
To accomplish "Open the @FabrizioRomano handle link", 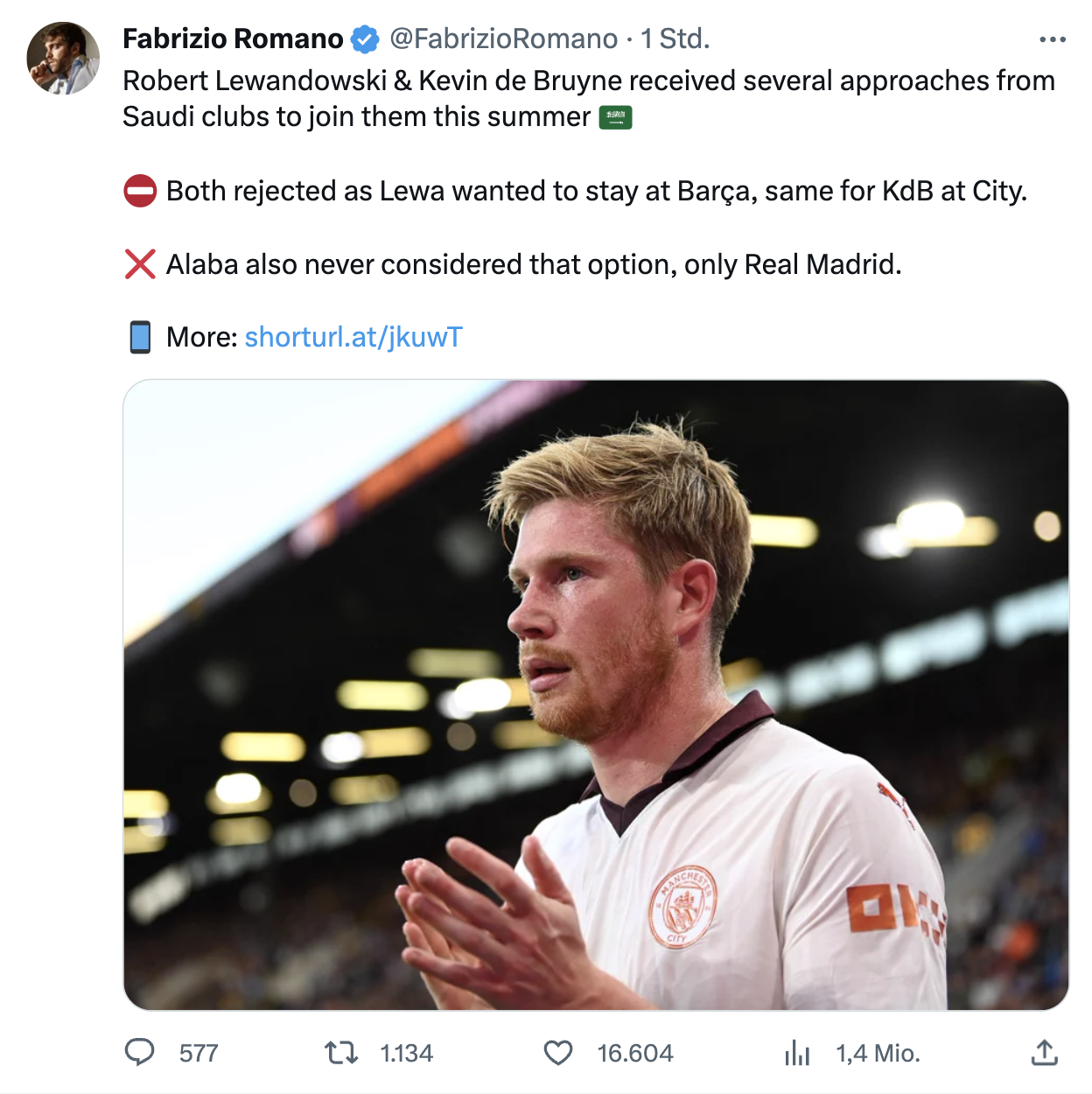I will pos(503,39).
